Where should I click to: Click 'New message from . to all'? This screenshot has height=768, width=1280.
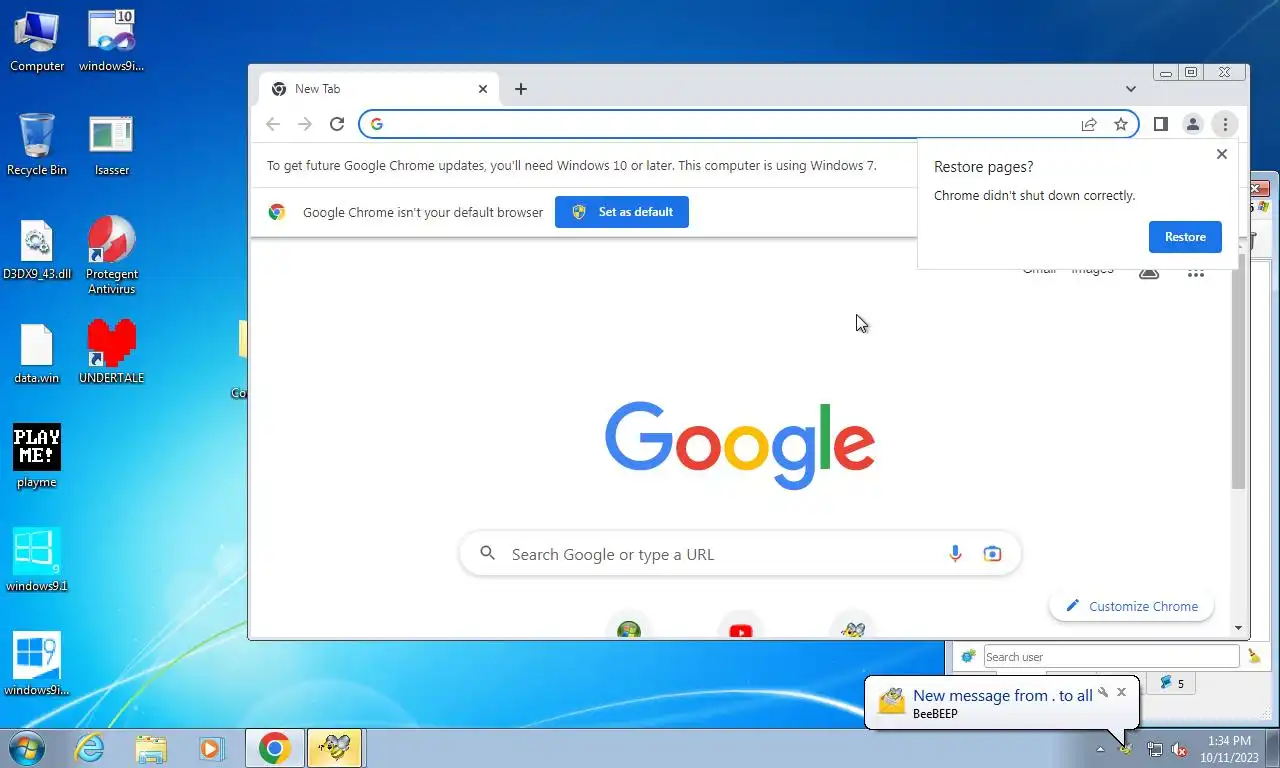point(1003,696)
